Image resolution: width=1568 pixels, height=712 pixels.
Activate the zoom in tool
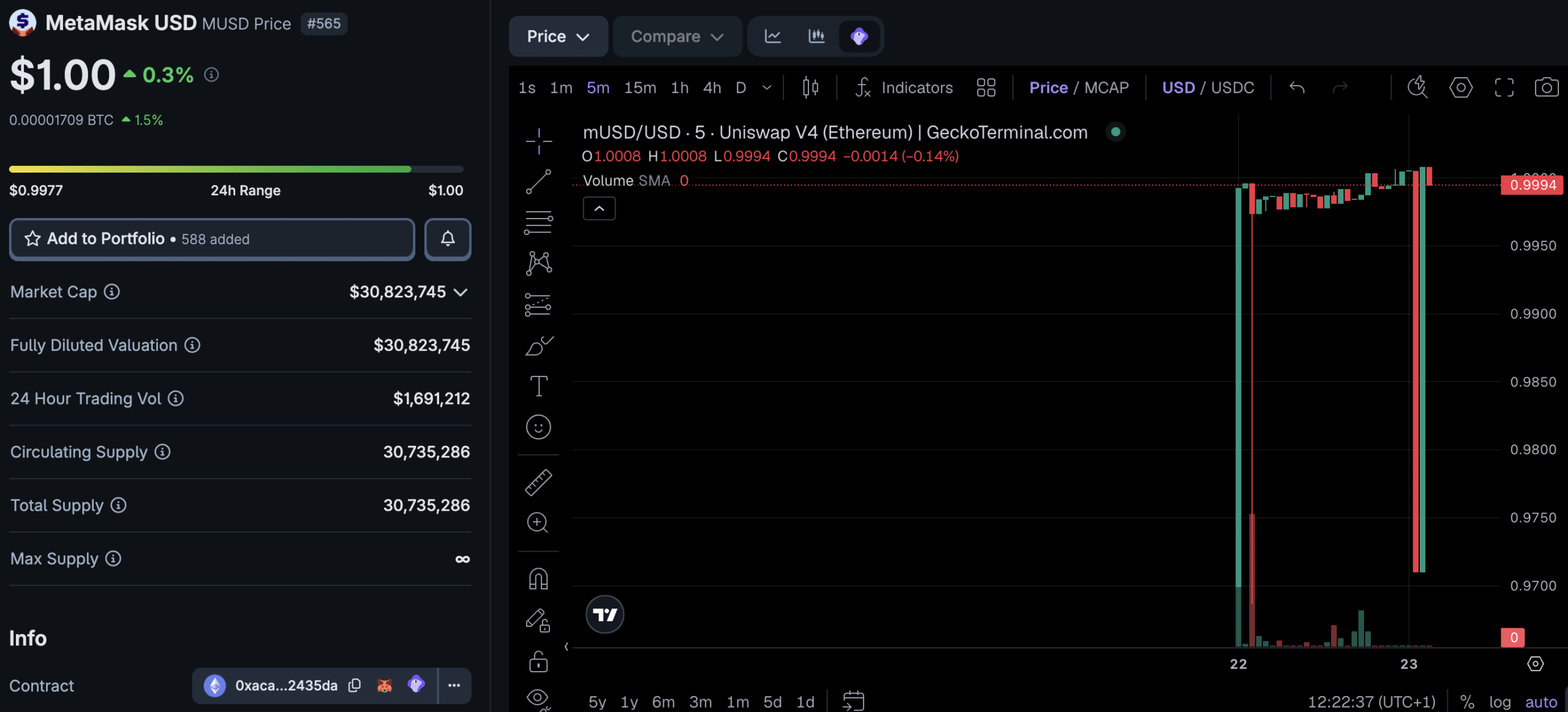pyautogui.click(x=538, y=523)
